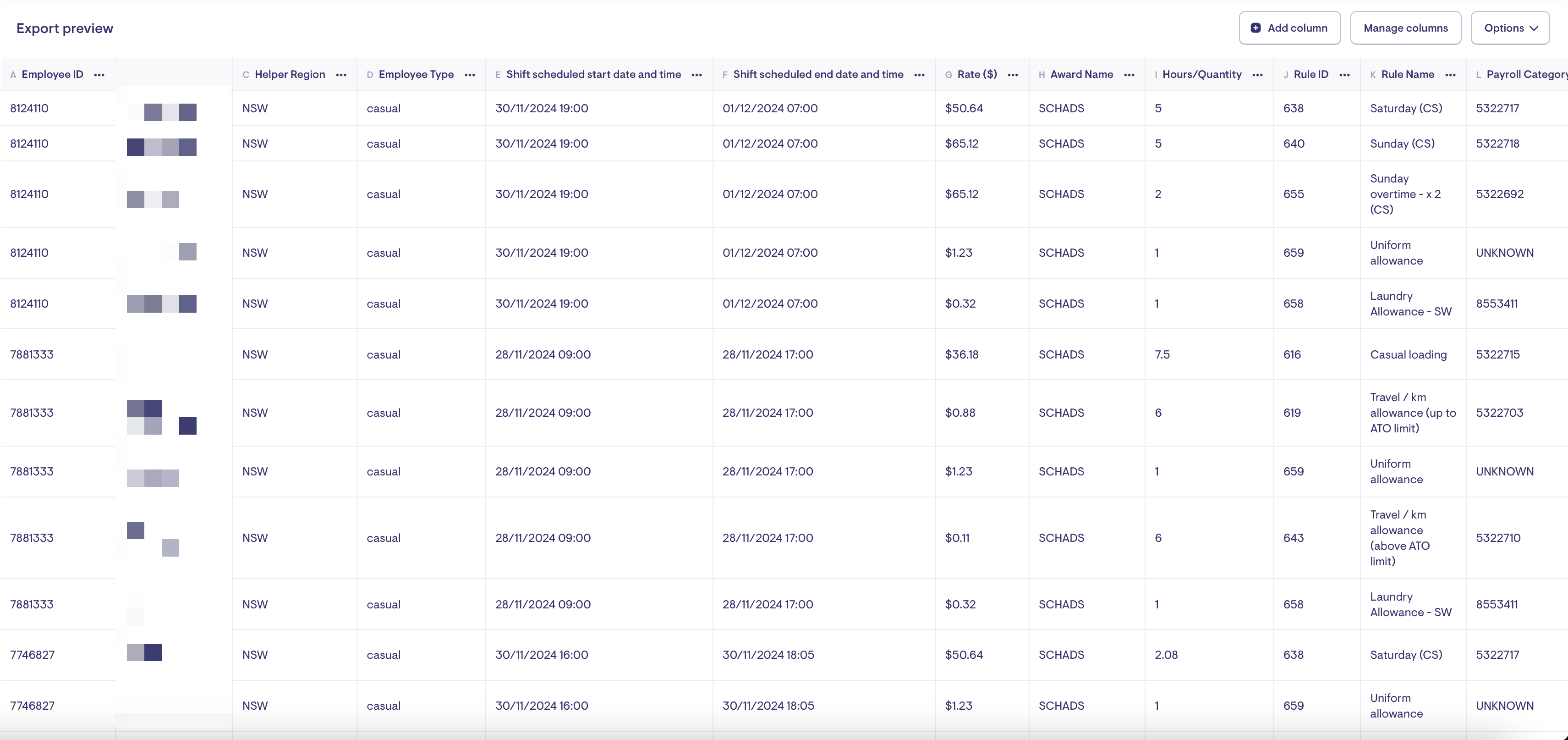The image size is (1568, 740).
Task: Click payroll category 5322710
Action: [x=1498, y=538]
